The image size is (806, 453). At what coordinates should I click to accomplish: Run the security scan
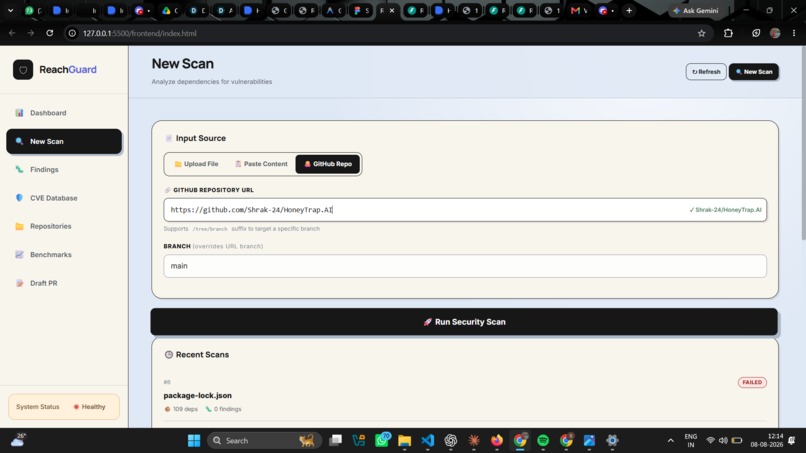pos(464,322)
